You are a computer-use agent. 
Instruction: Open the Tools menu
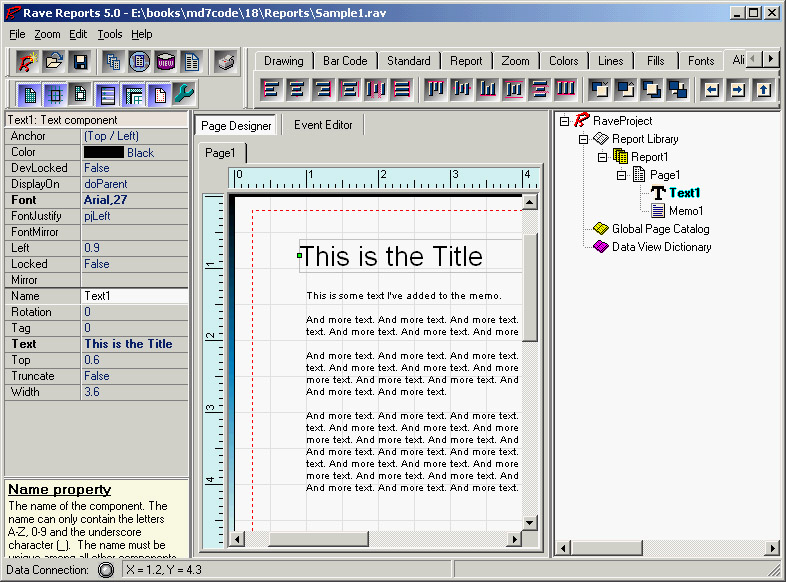pyautogui.click(x=109, y=34)
